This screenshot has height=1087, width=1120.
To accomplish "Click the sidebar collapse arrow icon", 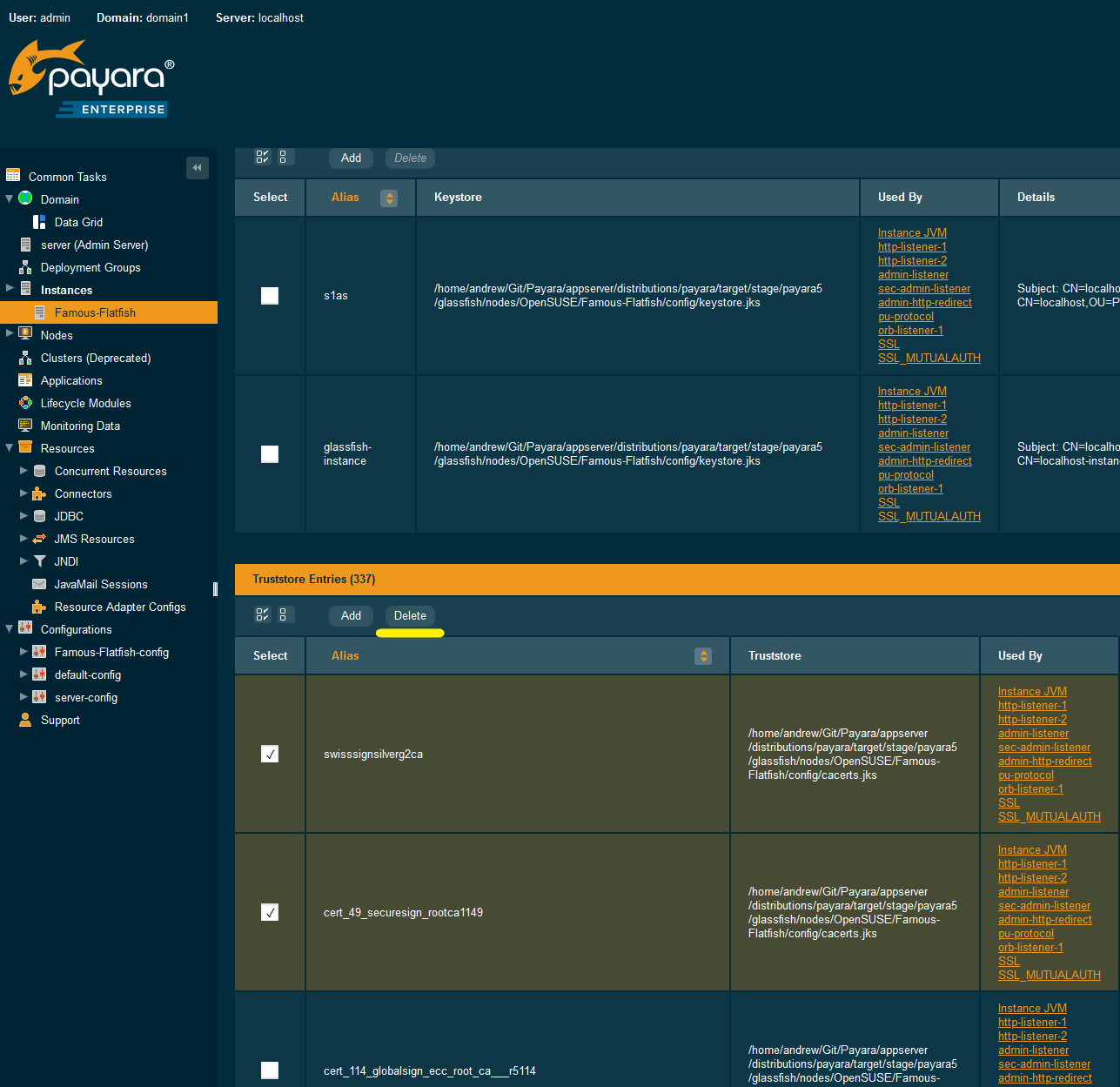I will pos(198,168).
